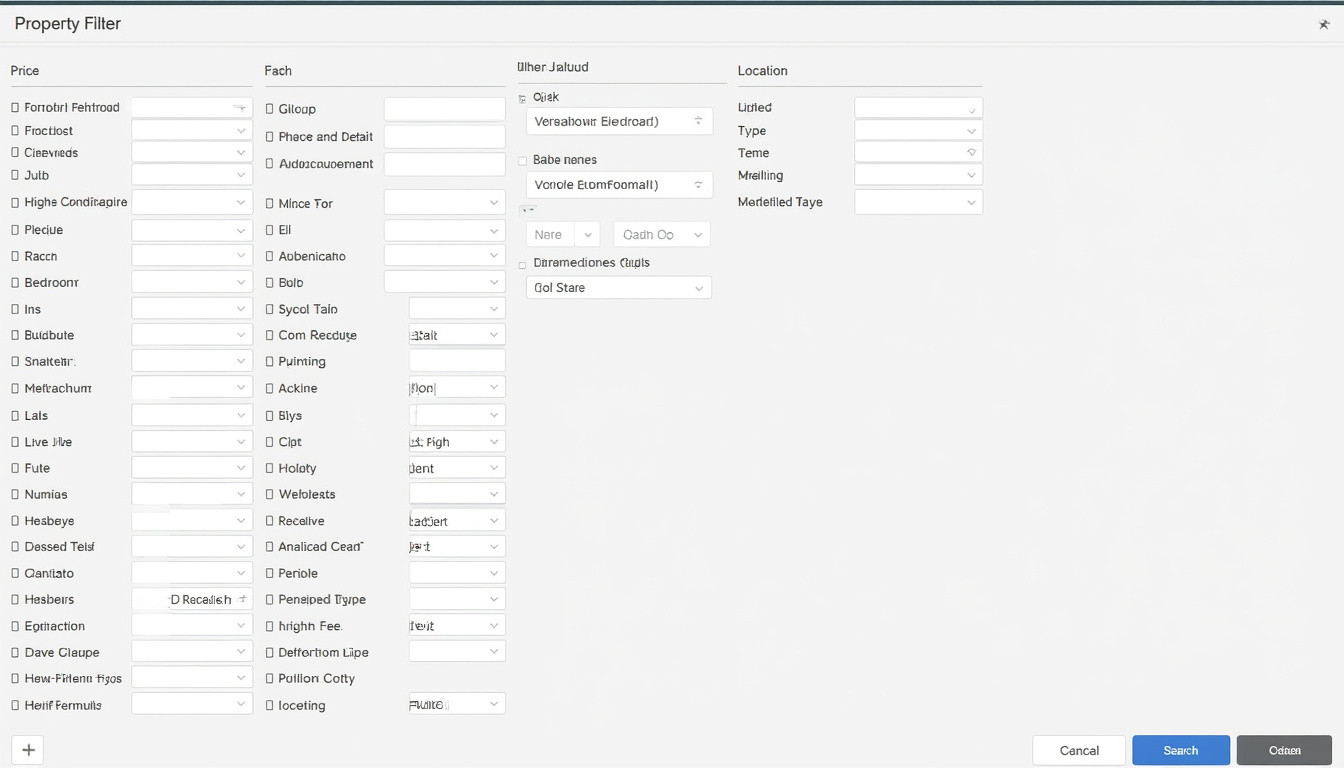This screenshot has height=768, width=1344.
Task: Click the Cancal button
Action: click(x=1079, y=750)
